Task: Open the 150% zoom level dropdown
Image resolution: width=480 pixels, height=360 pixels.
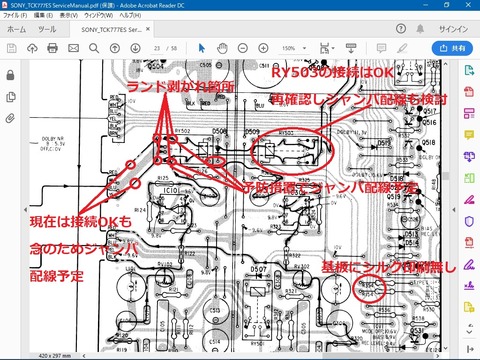Action: click(x=294, y=48)
